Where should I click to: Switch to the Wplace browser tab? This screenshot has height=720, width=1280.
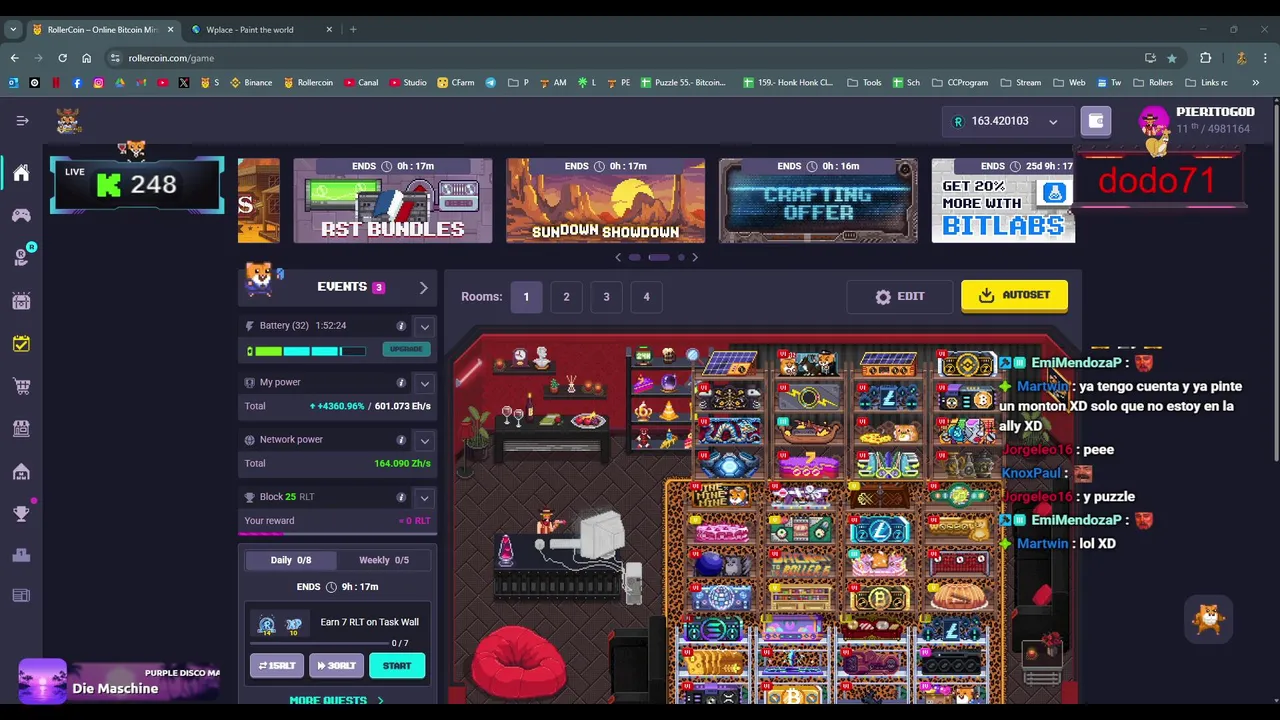(x=261, y=30)
